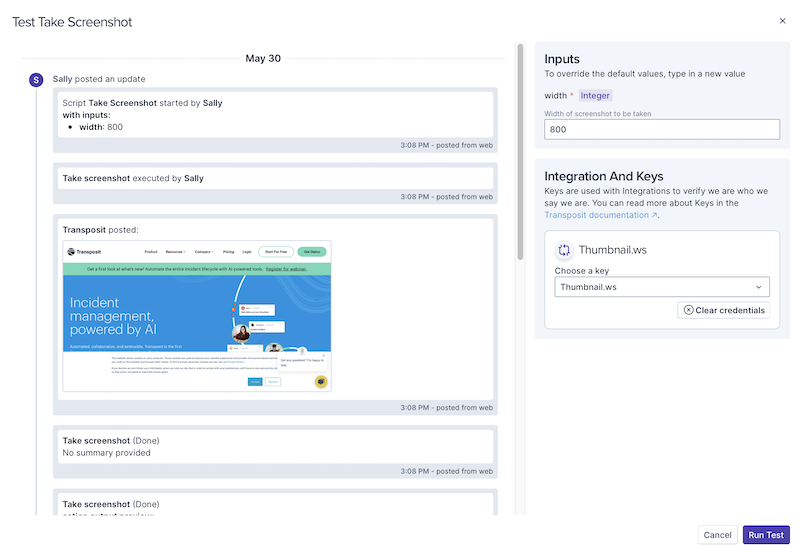Click the Integration And Keys heading
800x556 pixels.
pyautogui.click(x=604, y=176)
